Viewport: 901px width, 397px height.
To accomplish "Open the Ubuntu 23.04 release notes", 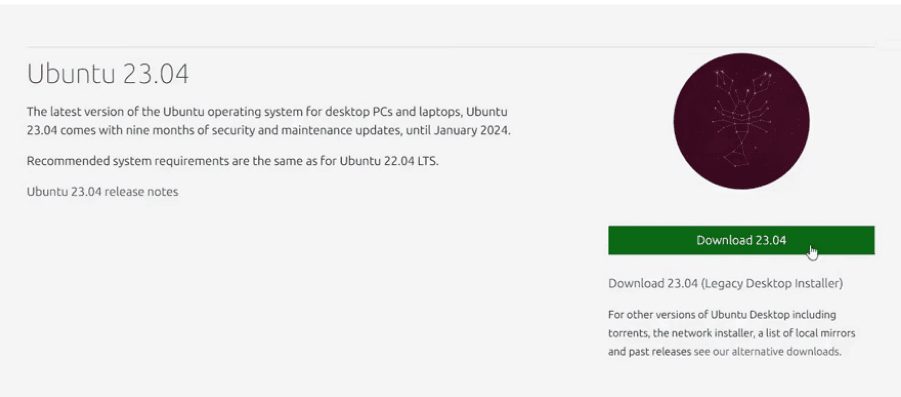I will [x=102, y=192].
